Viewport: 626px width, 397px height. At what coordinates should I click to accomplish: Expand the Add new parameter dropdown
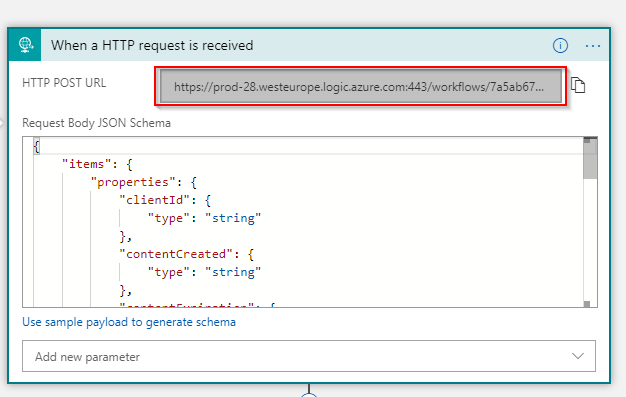(x=309, y=356)
